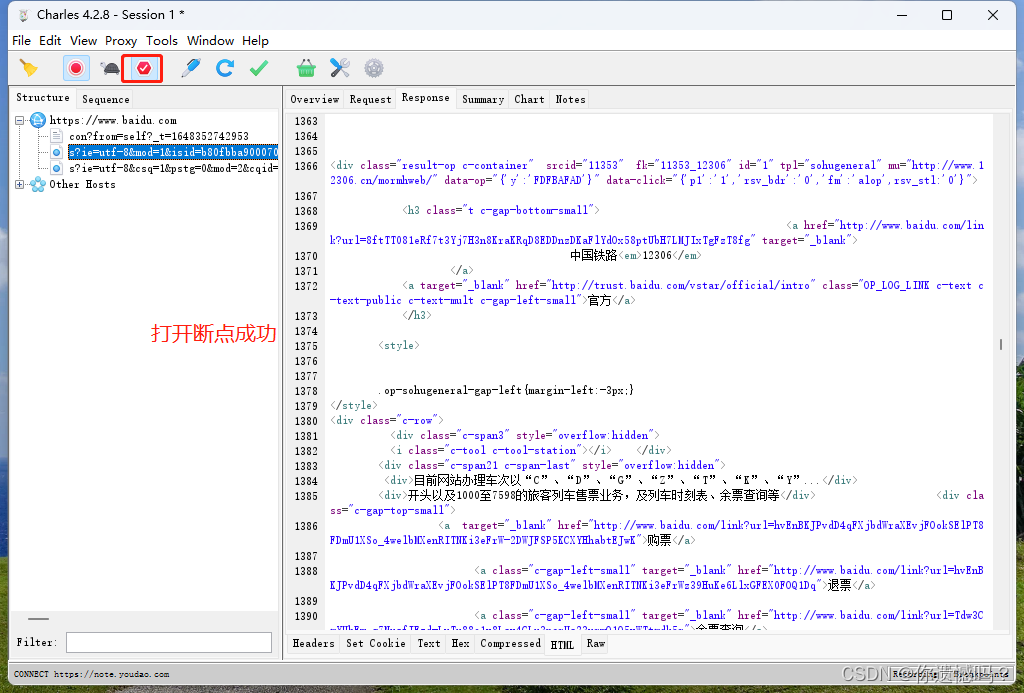Select the Other Hosts entry
Image resolution: width=1024 pixels, height=693 pixels.
point(82,184)
